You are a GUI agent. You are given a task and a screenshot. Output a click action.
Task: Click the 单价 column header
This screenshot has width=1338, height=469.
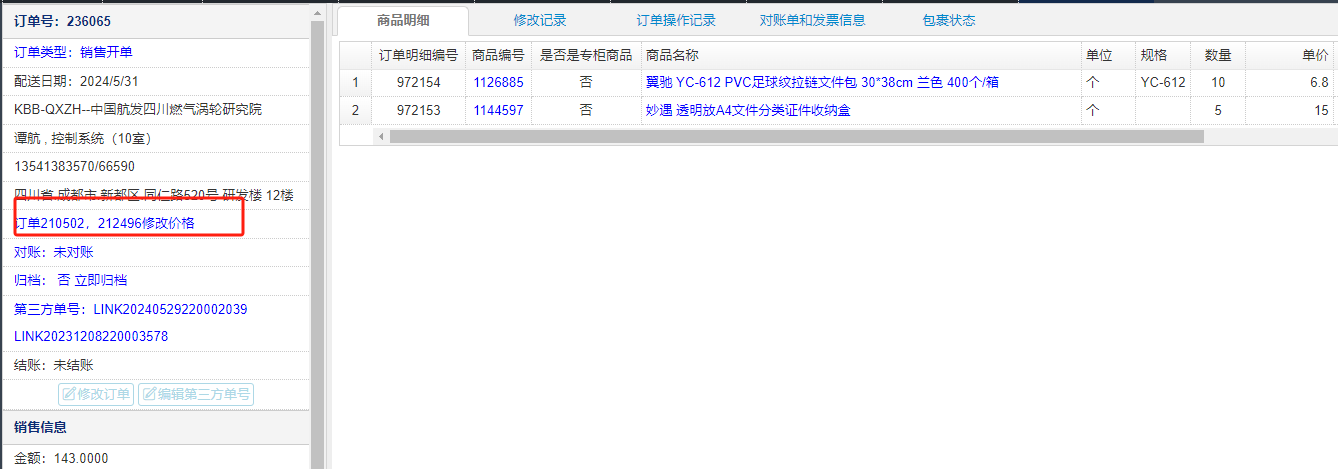1291,55
